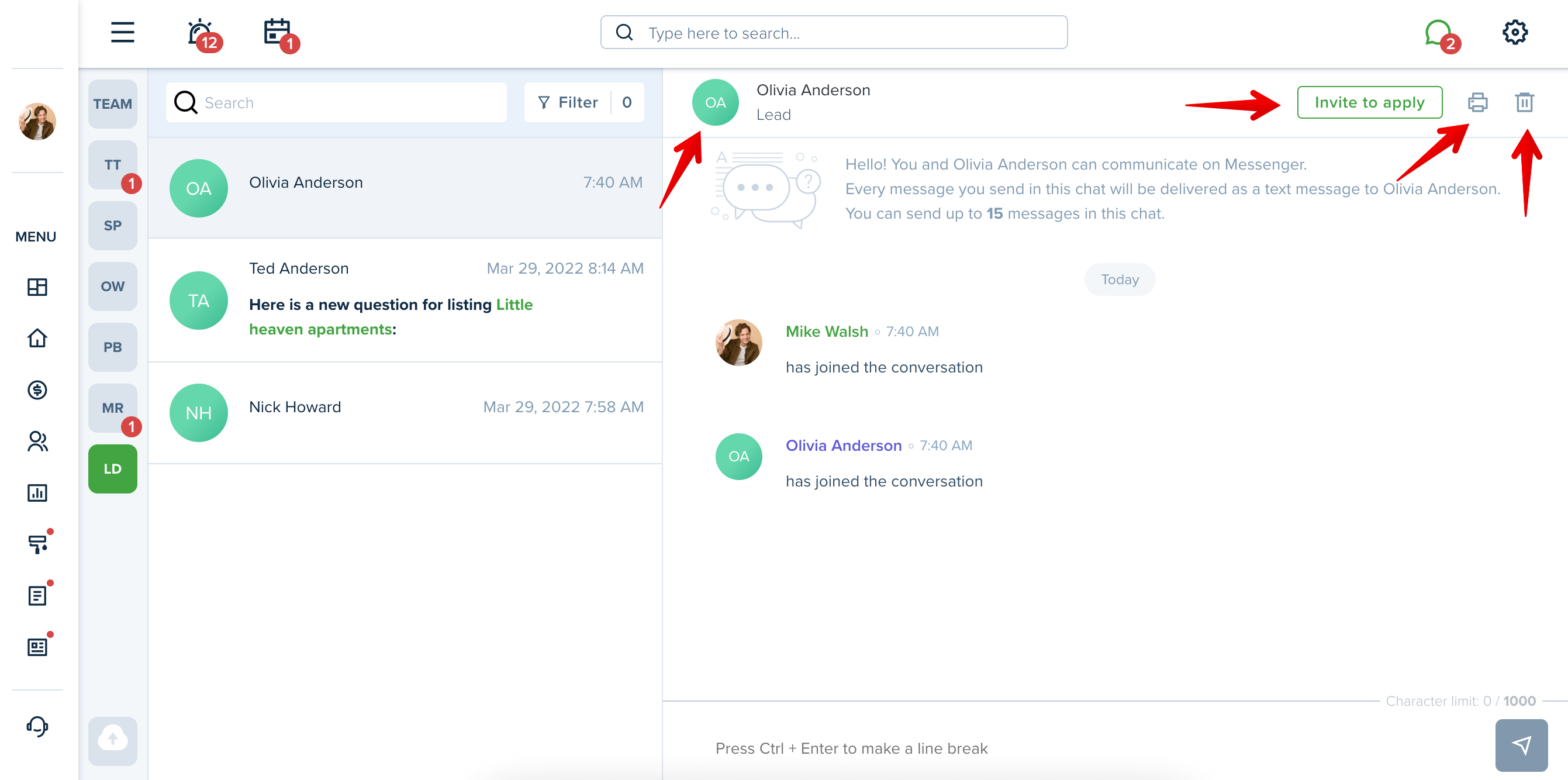Click the magnifier icon in conversation search
Image resolution: width=1568 pixels, height=780 pixels.
pyautogui.click(x=186, y=102)
